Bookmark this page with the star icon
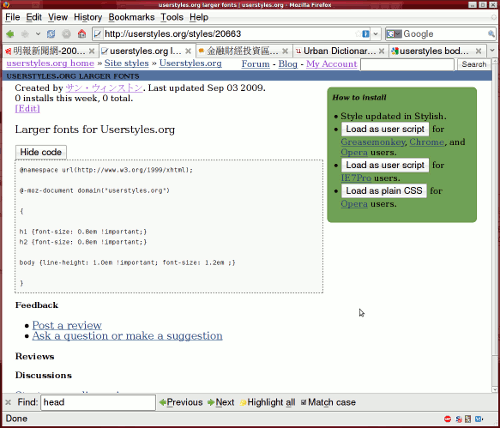Screen dimensions: 500x428 click(x=358, y=34)
